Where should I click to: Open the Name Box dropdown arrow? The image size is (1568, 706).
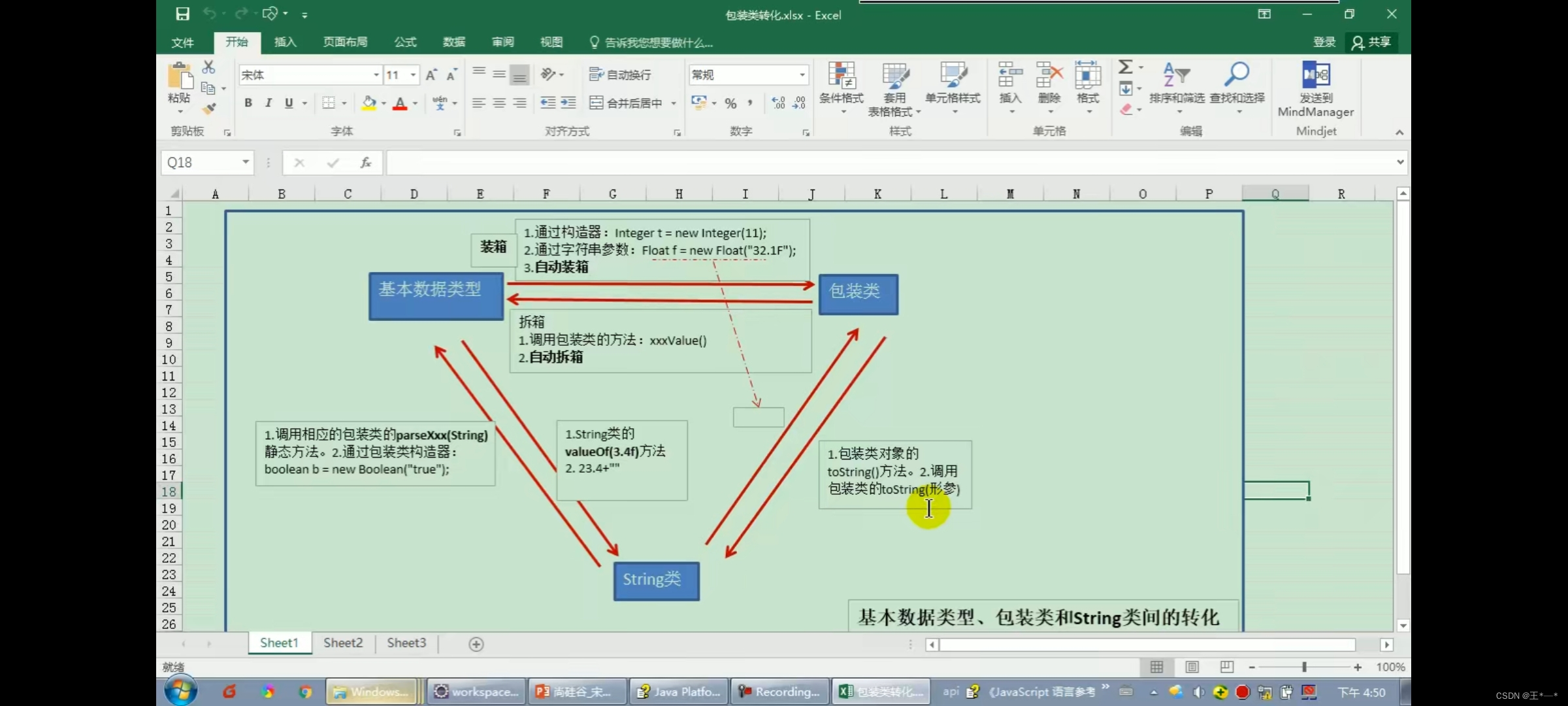[246, 162]
